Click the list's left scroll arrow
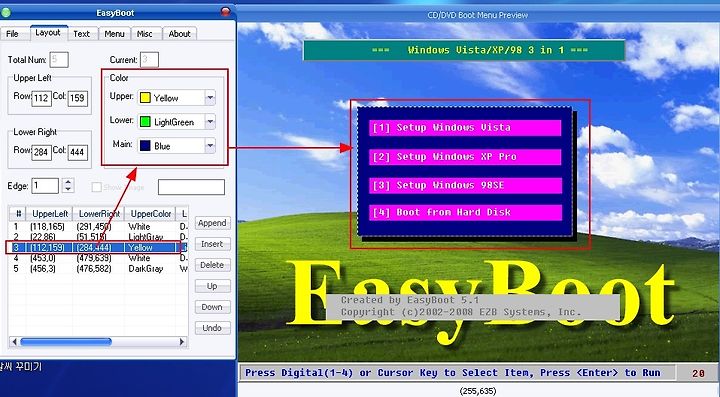 coord(14,341)
